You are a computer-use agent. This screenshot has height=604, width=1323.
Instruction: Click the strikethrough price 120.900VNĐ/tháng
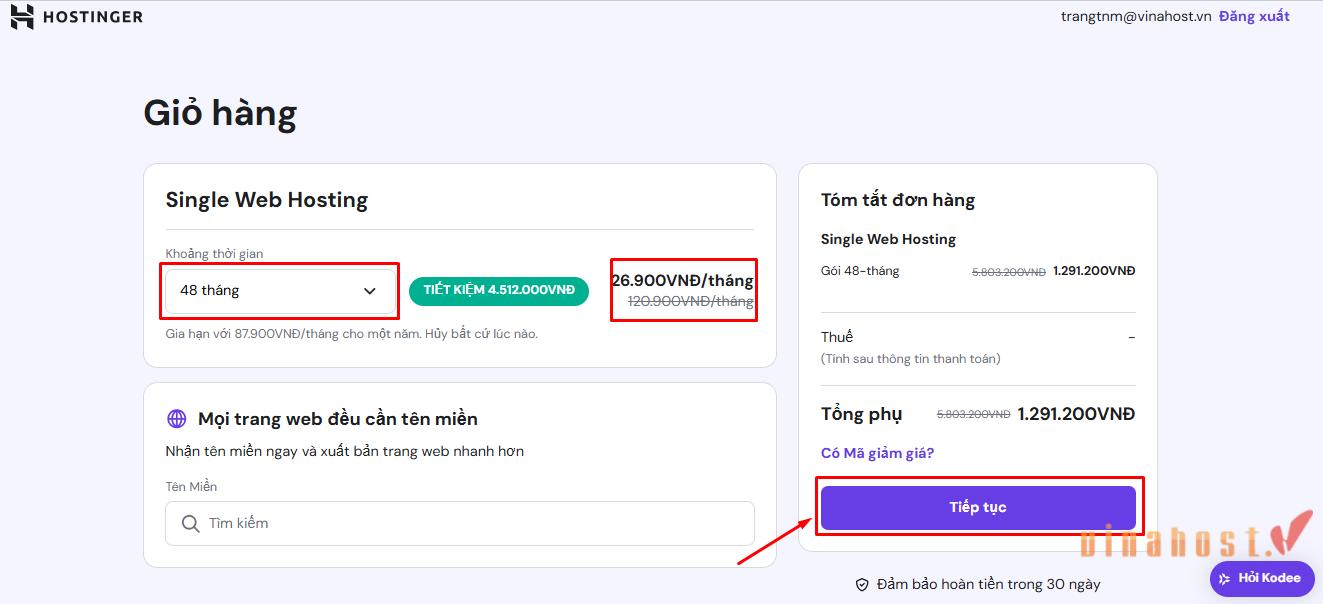pyautogui.click(x=683, y=301)
